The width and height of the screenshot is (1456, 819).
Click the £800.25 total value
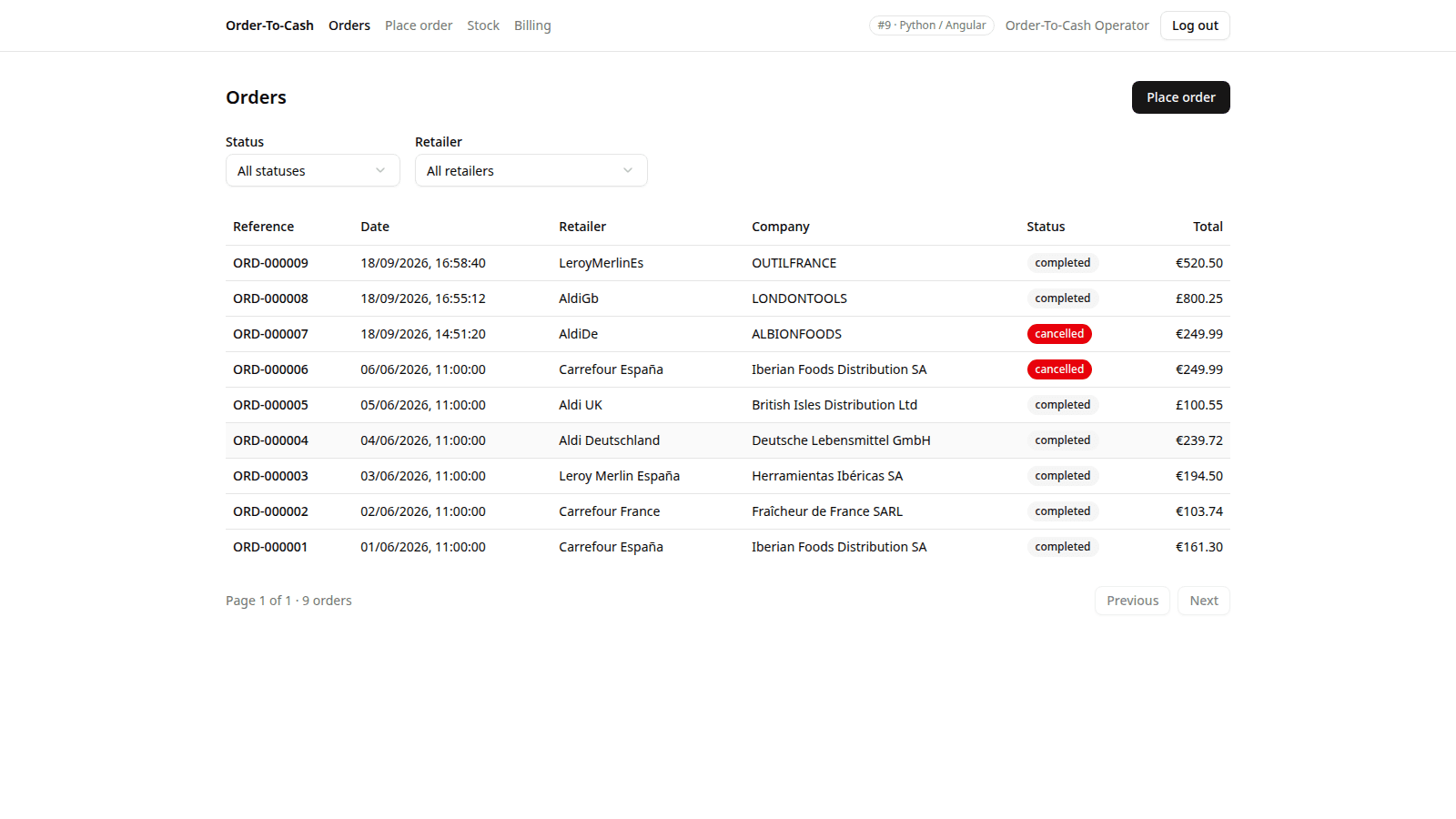coord(1198,298)
